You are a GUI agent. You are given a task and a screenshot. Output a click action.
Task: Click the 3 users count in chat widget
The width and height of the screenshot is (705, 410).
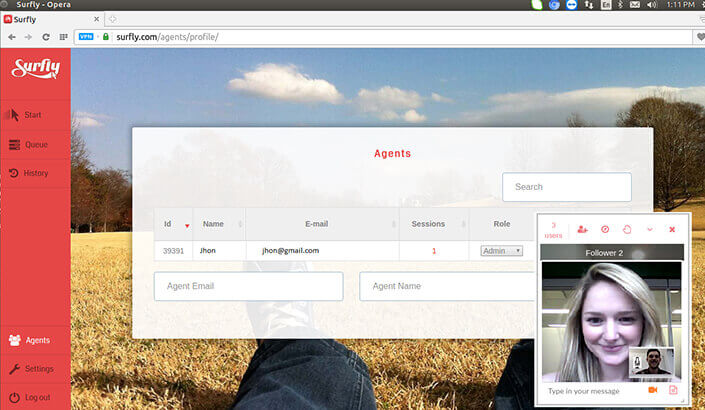pos(553,230)
